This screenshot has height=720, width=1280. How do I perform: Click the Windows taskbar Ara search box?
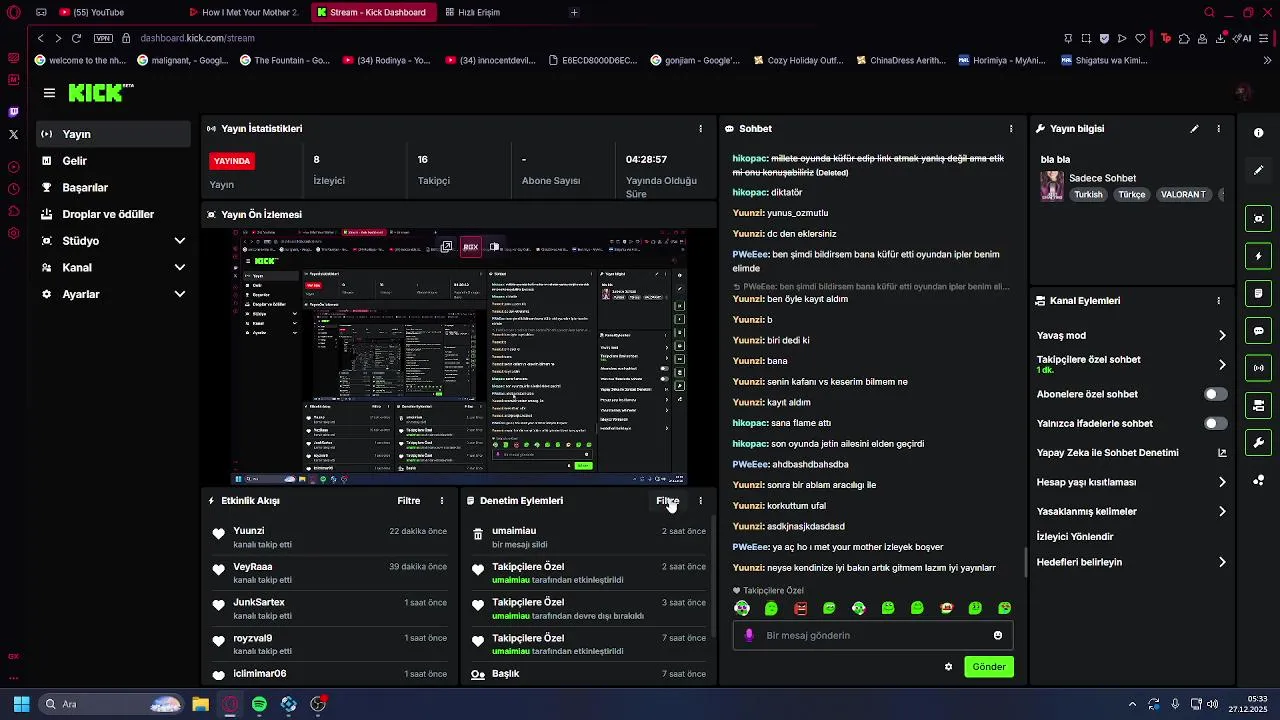click(x=111, y=705)
